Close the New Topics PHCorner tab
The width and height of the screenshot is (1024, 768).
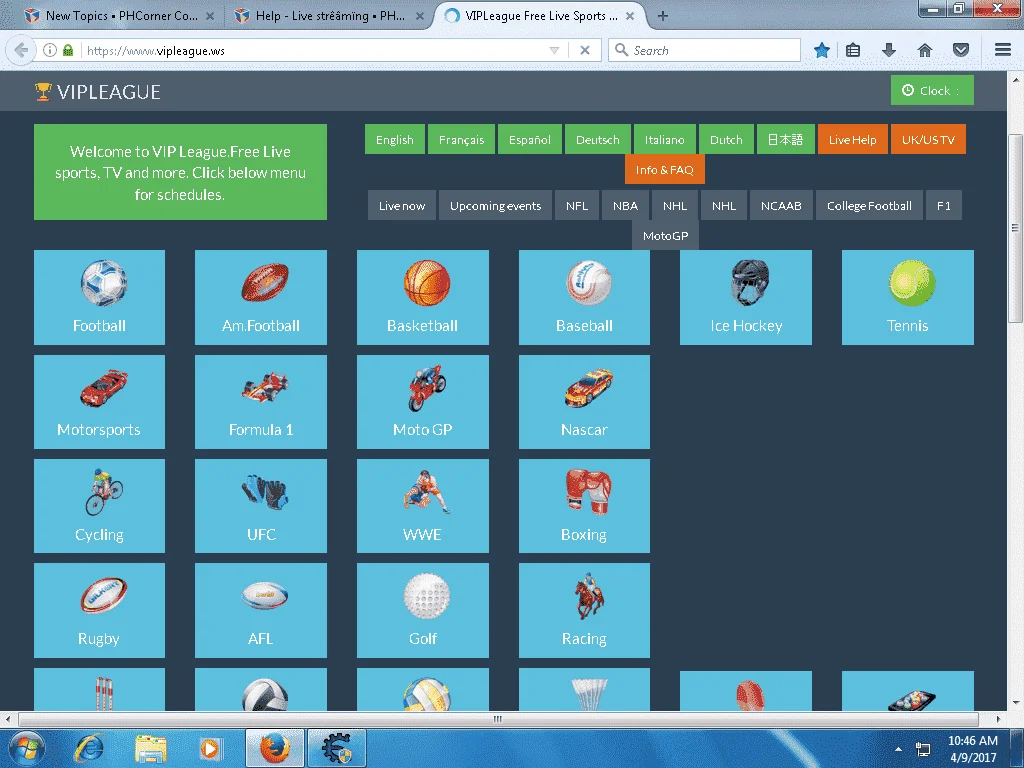click(210, 16)
